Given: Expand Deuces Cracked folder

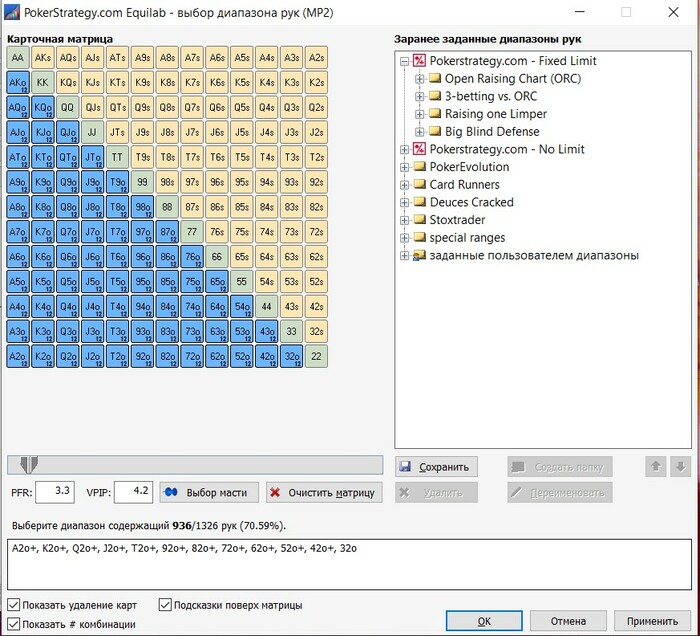Looking at the screenshot, I should (404, 203).
